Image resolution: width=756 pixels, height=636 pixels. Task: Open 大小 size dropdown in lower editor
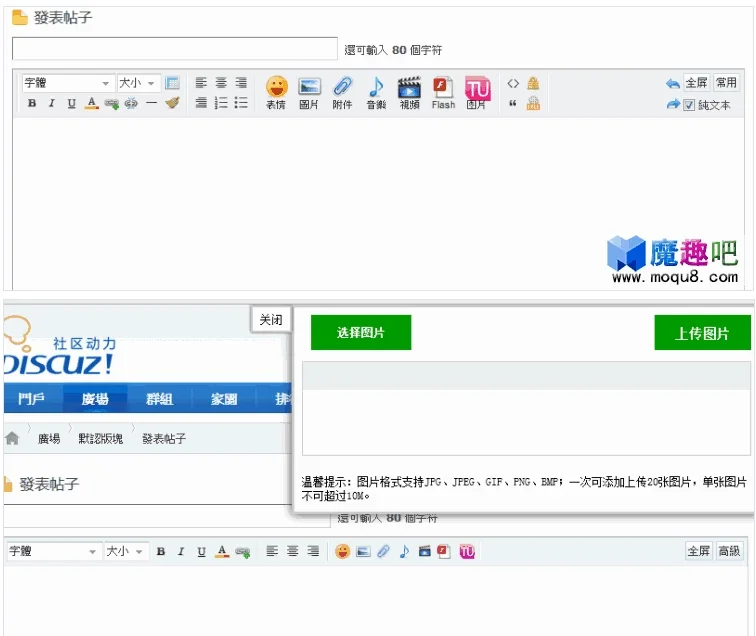coord(125,551)
